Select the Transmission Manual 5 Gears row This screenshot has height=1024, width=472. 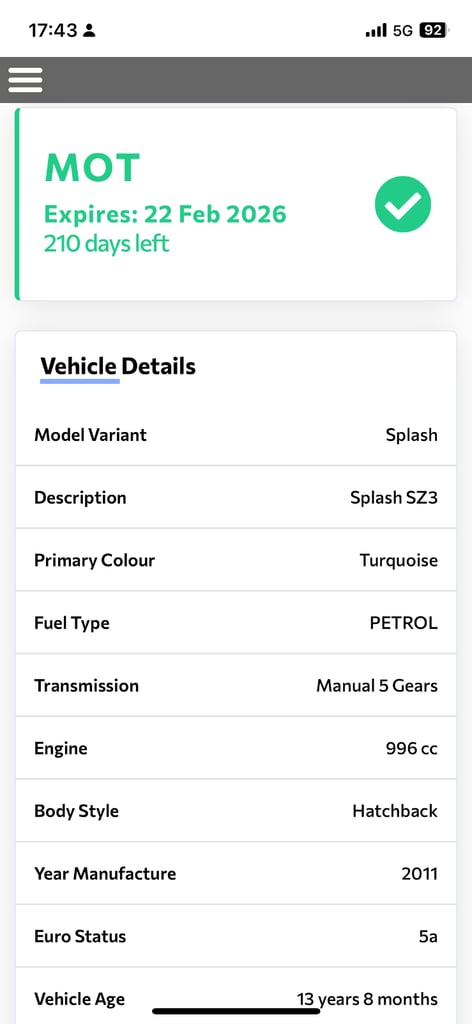click(236, 686)
